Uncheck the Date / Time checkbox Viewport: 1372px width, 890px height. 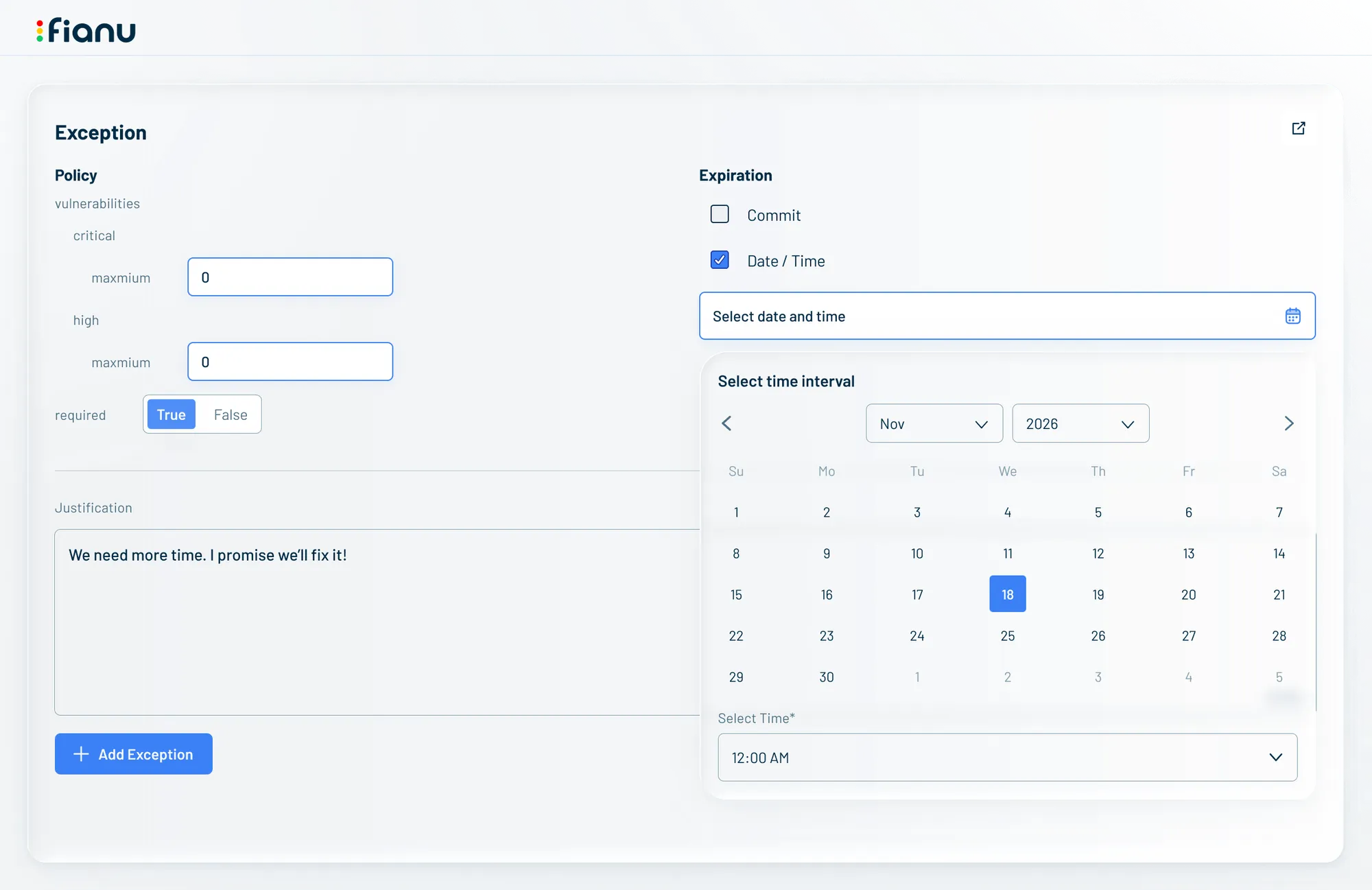tap(720, 260)
